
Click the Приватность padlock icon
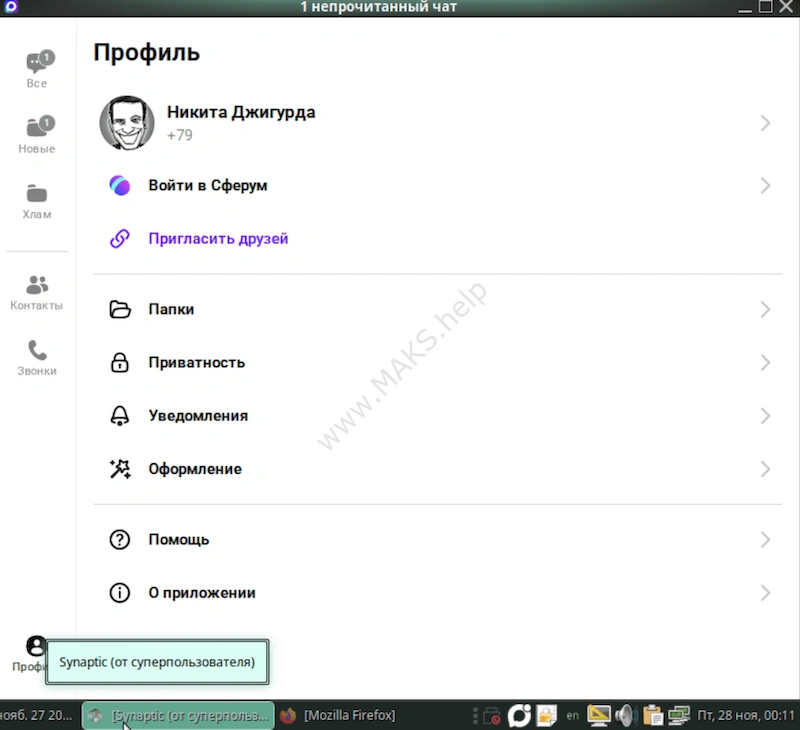119,362
